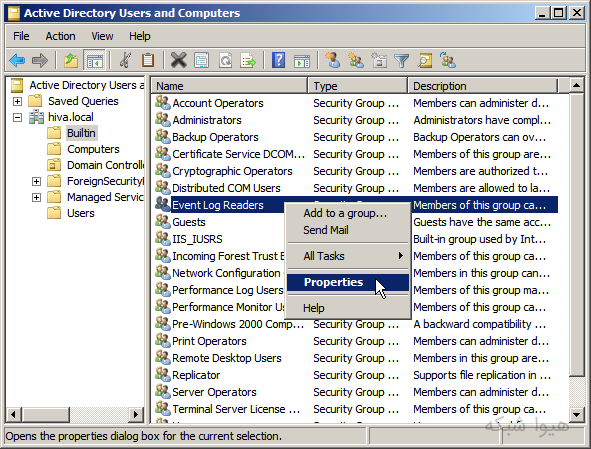
Task: Open the Action menu
Action: [60, 36]
